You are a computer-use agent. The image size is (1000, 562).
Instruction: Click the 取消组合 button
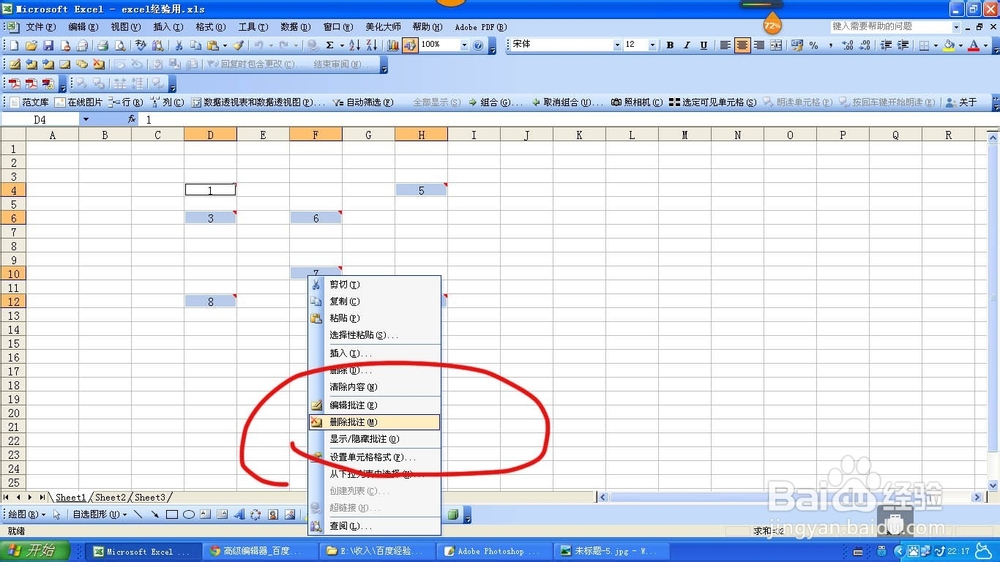coord(567,102)
